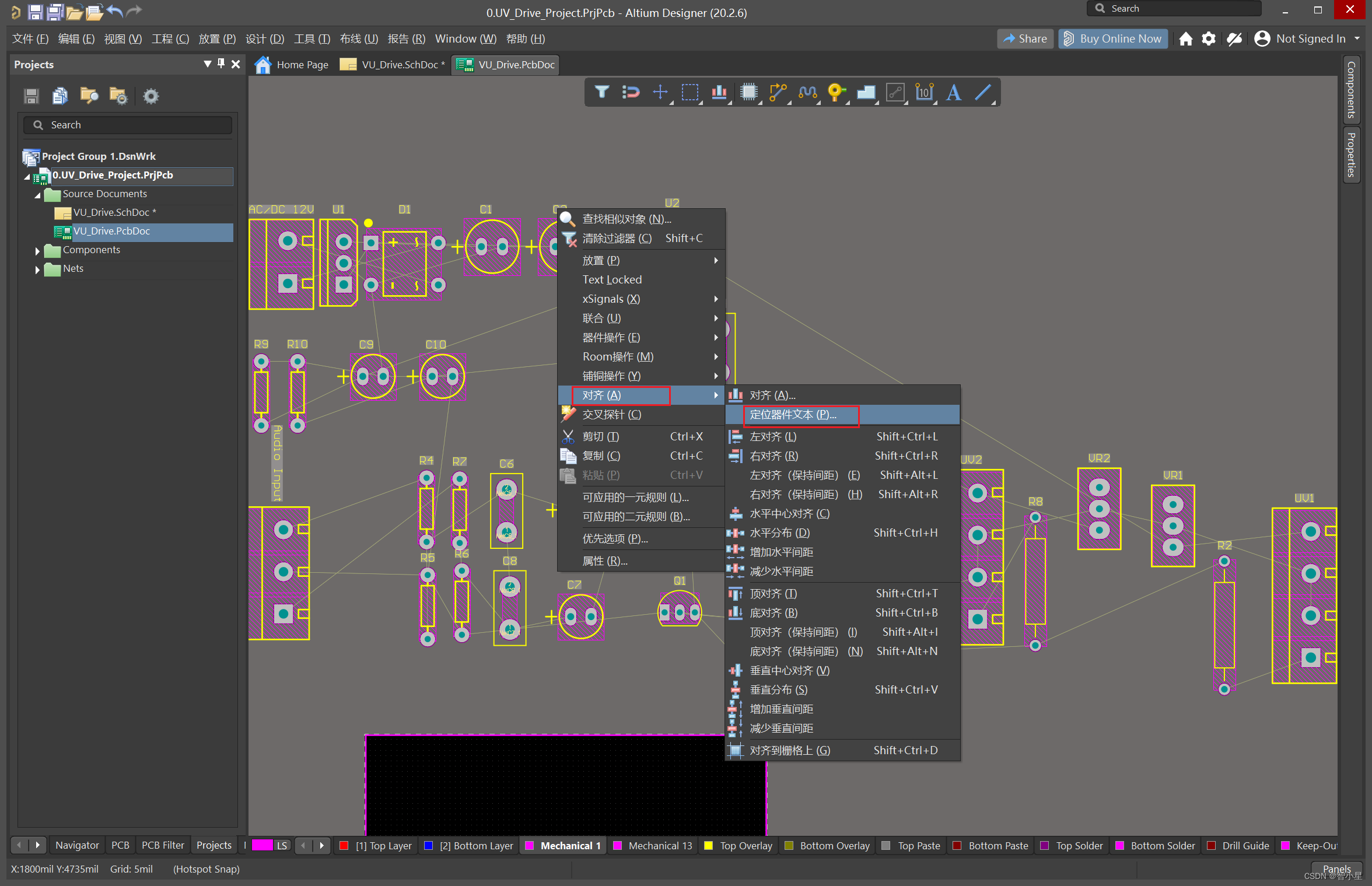Select the place via tool icon
This screenshot has width=1372, height=886.
836,92
